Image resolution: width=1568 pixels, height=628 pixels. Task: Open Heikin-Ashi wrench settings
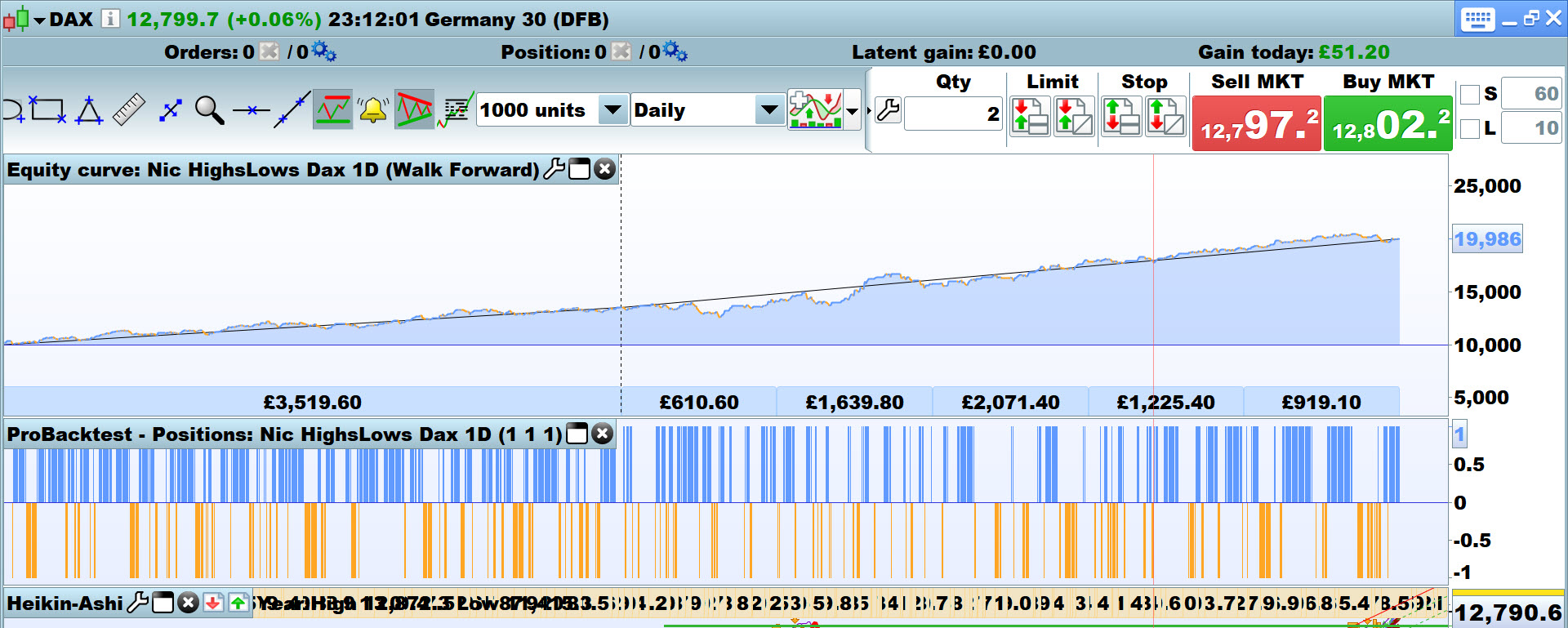(138, 603)
